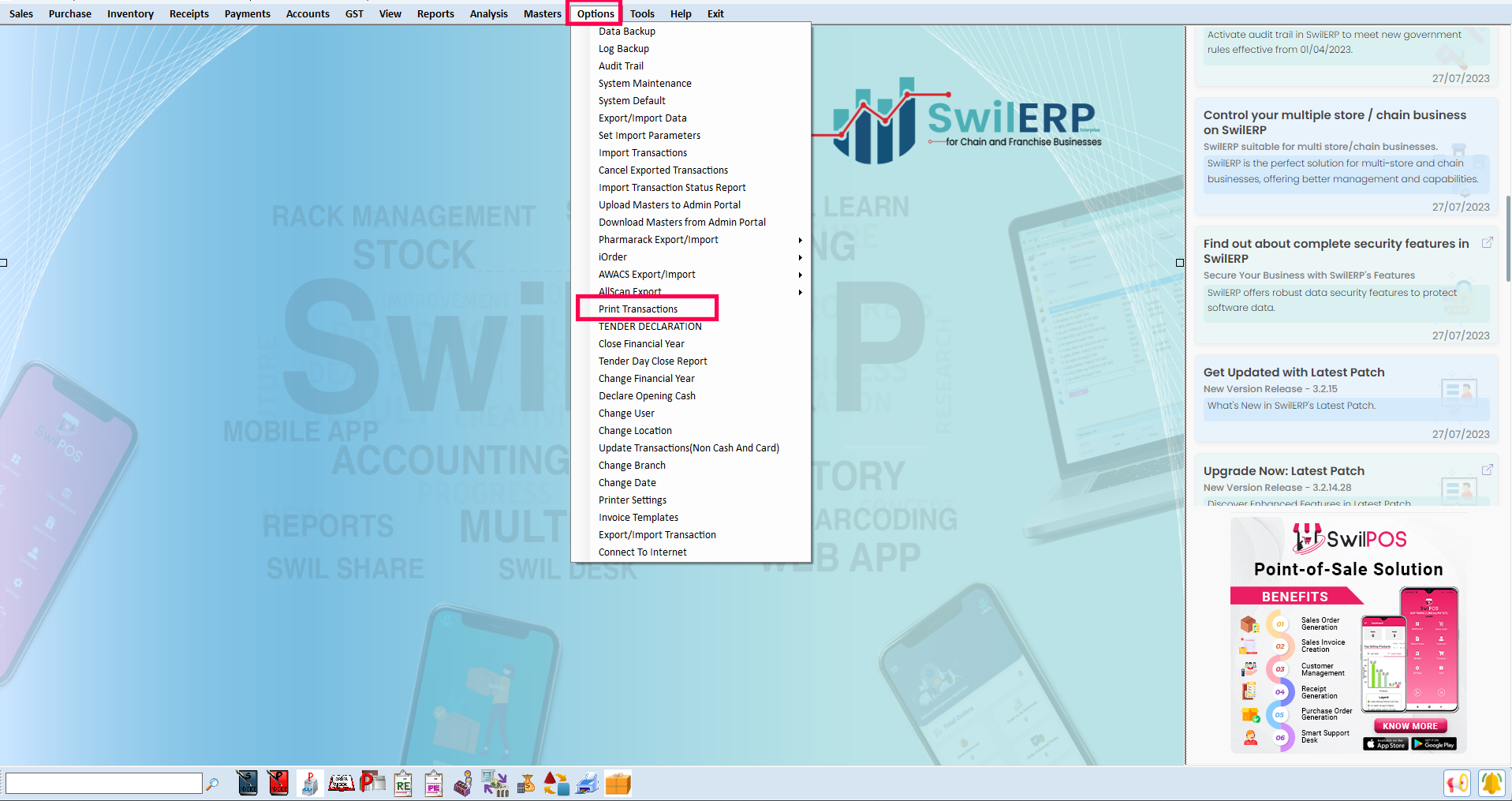Screen dimensions: 1512x801
Task: Select Export/Import Data entry
Action: click(x=643, y=118)
